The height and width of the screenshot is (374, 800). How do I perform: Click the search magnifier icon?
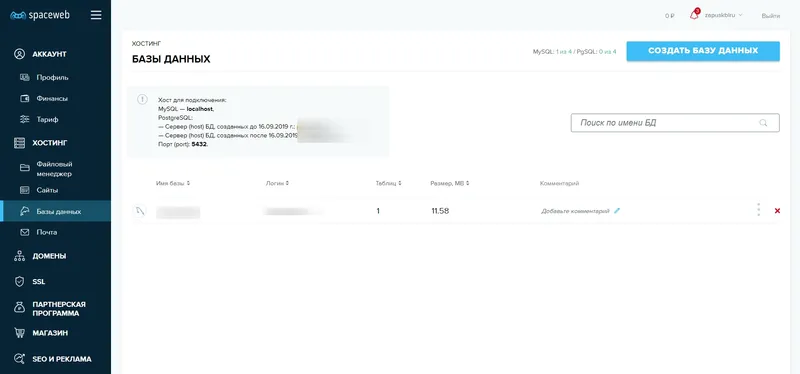pyautogui.click(x=763, y=123)
